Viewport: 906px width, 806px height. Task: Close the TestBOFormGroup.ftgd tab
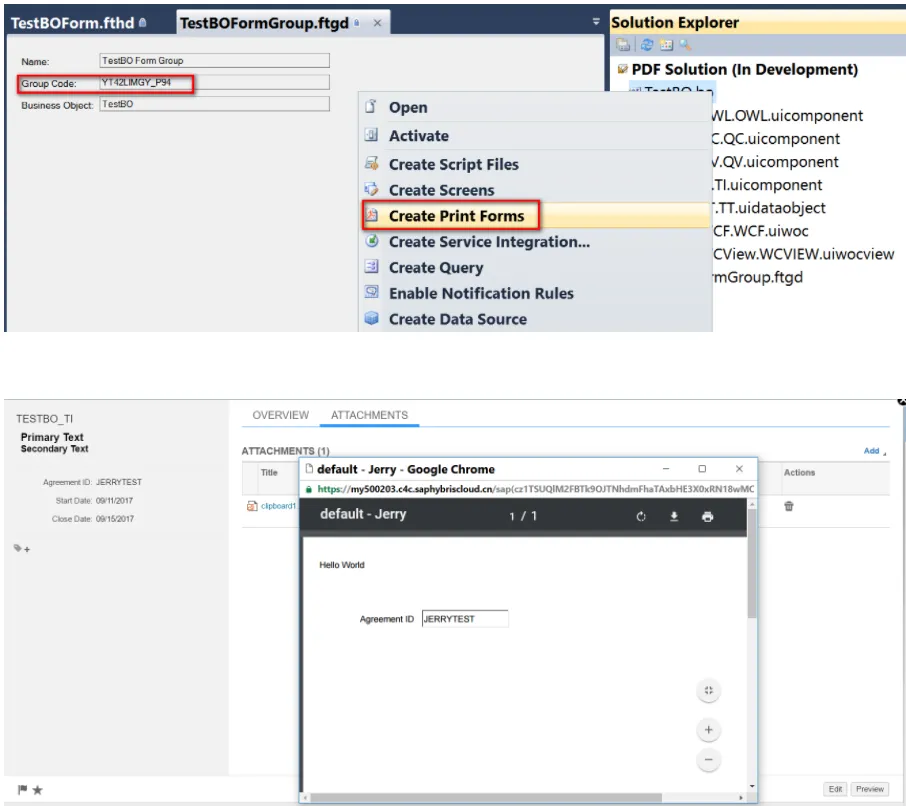(377, 23)
